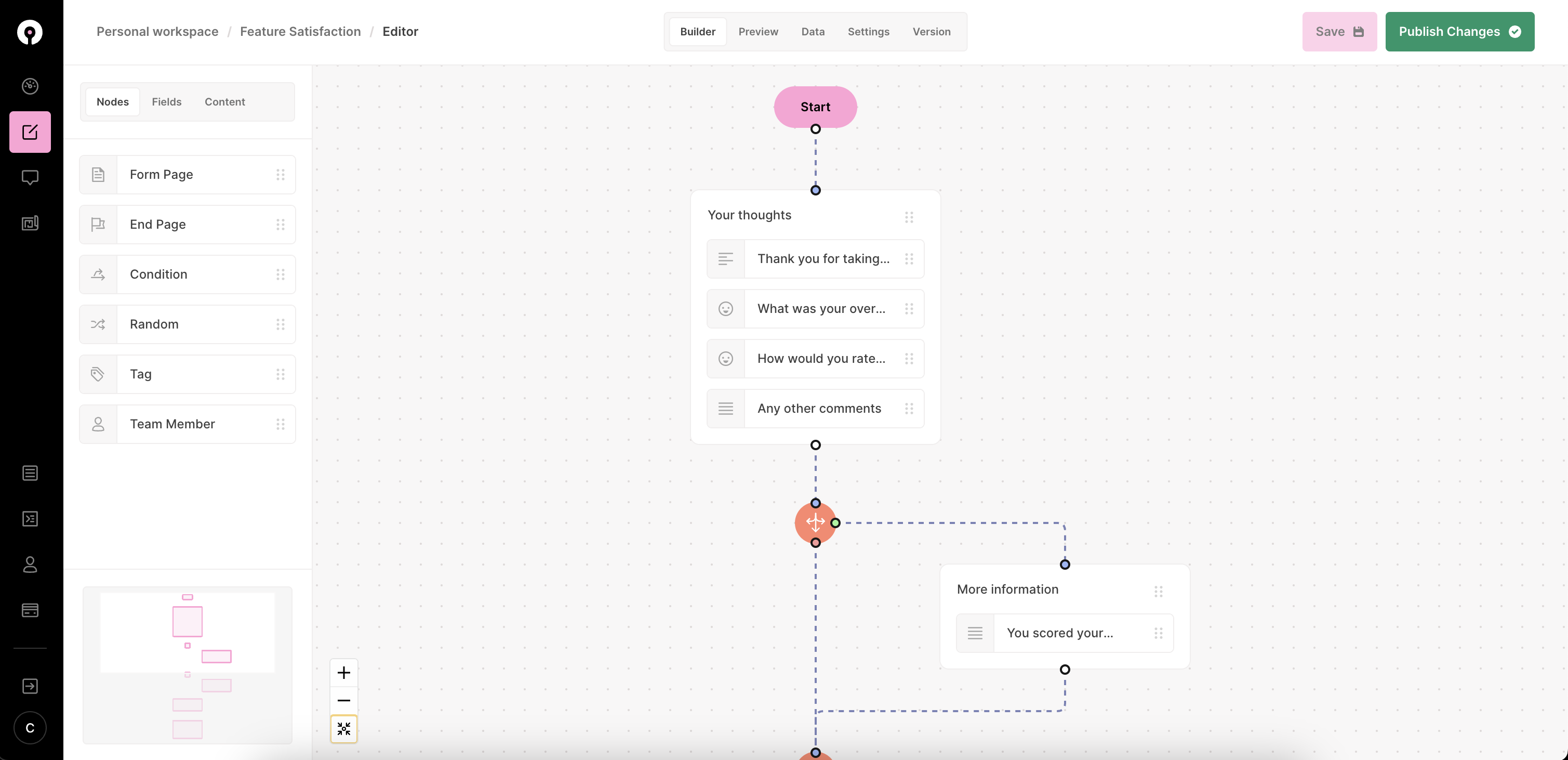Click the fit view canvas icon
Image resolution: width=1568 pixels, height=760 pixels.
coord(344,728)
